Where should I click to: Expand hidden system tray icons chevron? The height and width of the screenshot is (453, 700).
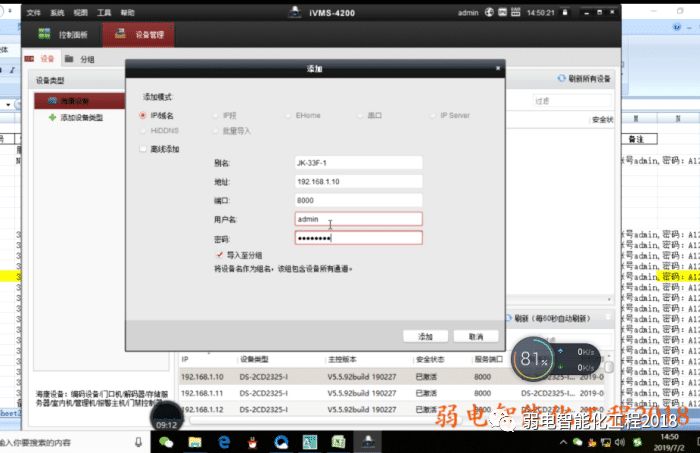click(x=563, y=442)
